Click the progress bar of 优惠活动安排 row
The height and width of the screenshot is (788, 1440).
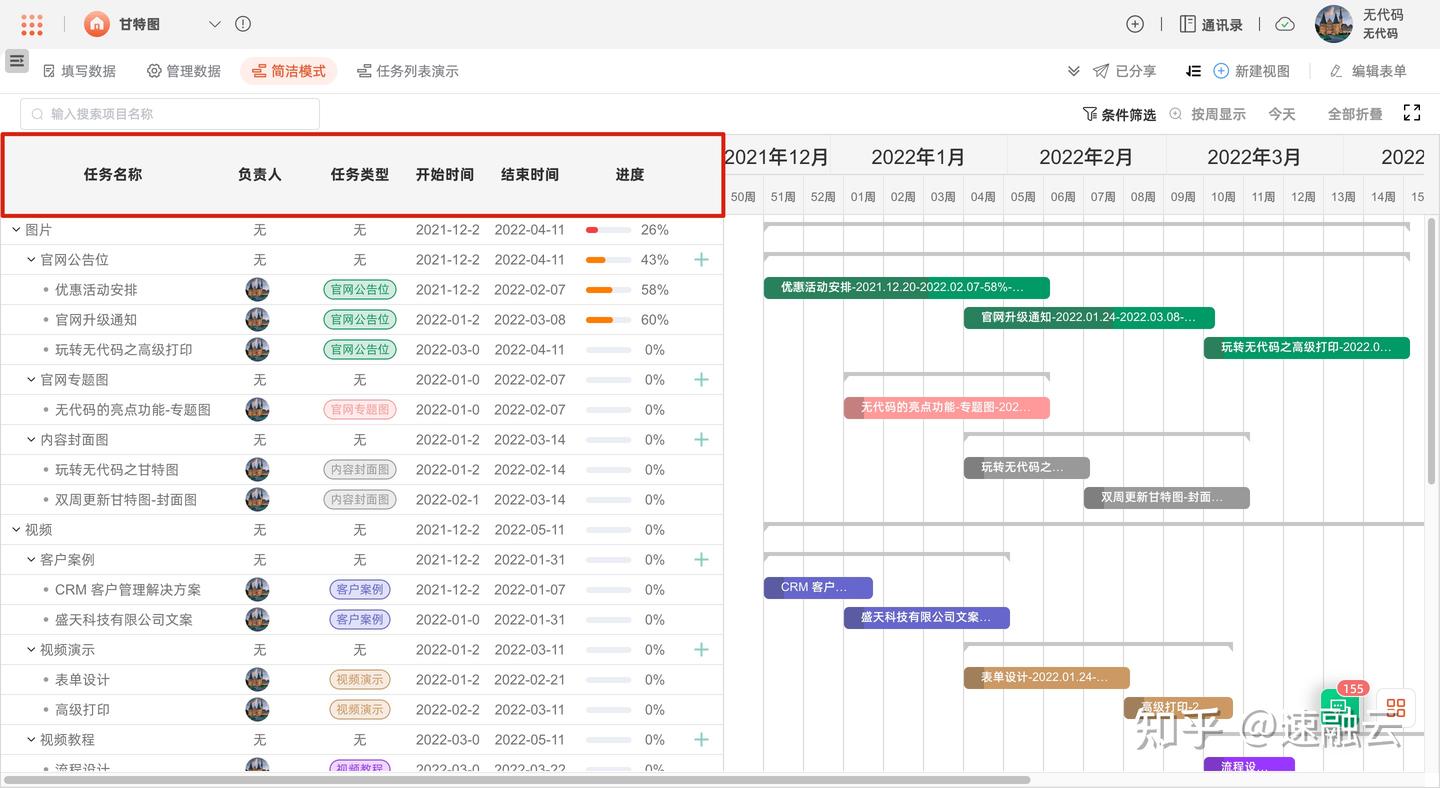(x=608, y=290)
